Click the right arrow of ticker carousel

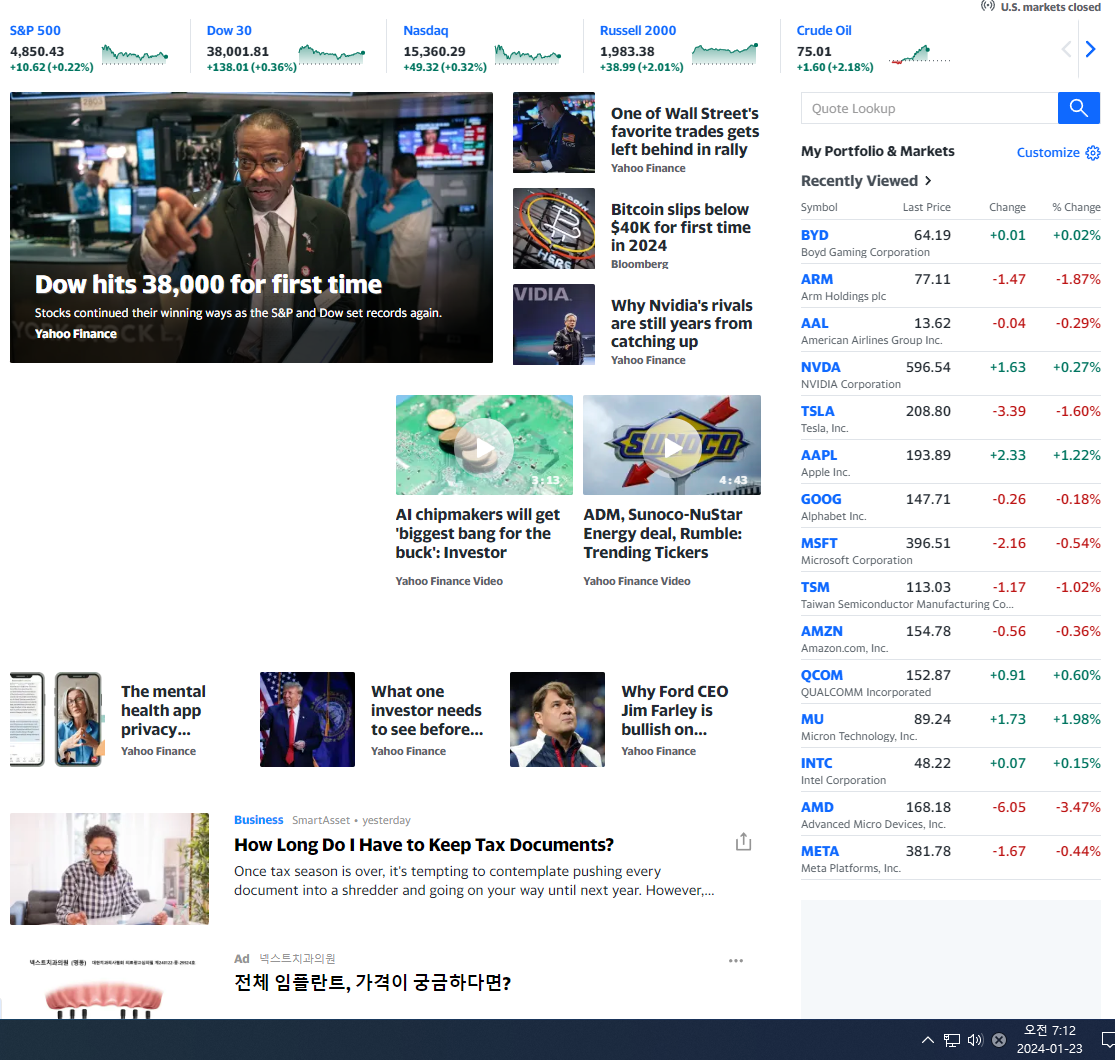1090,49
